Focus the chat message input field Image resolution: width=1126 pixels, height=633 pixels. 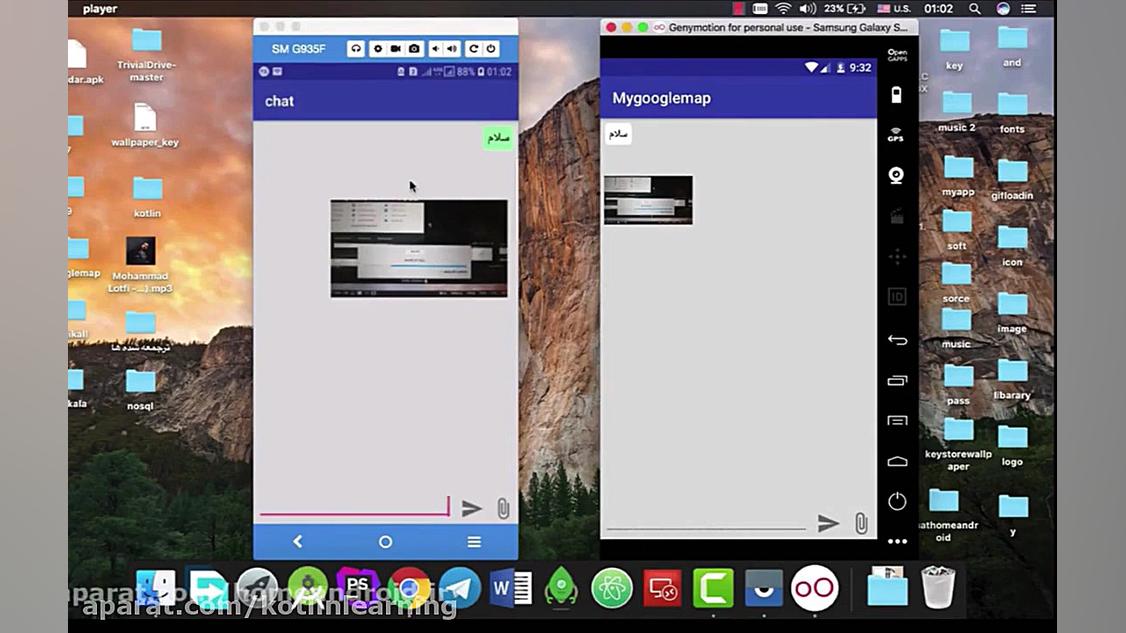[355, 507]
